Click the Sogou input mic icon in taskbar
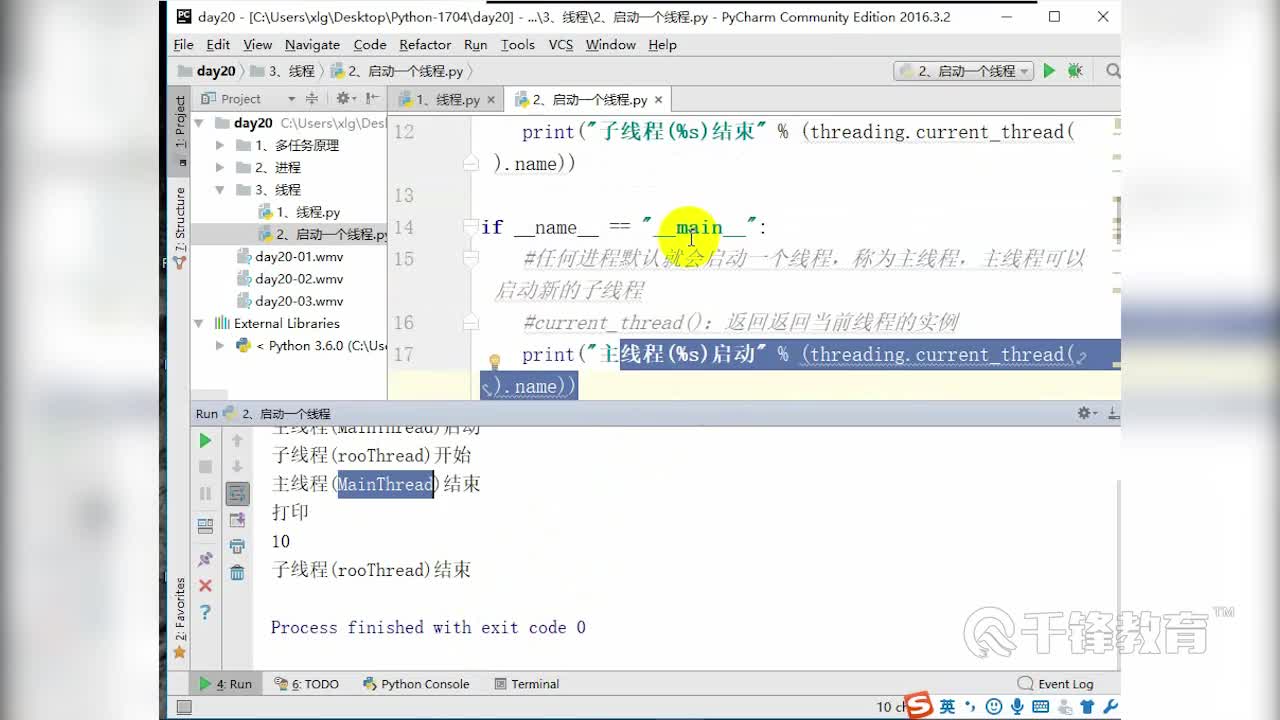This screenshot has width=1280, height=720. click(1018, 707)
